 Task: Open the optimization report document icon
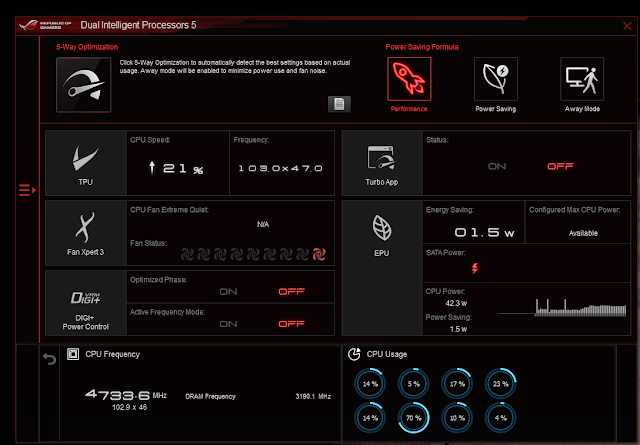pyautogui.click(x=339, y=104)
